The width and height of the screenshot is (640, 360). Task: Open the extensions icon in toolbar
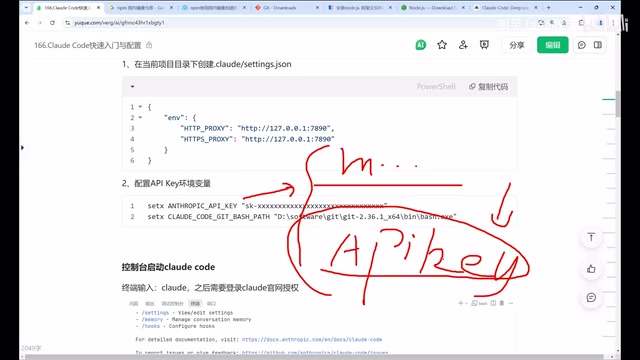click(x=581, y=23)
